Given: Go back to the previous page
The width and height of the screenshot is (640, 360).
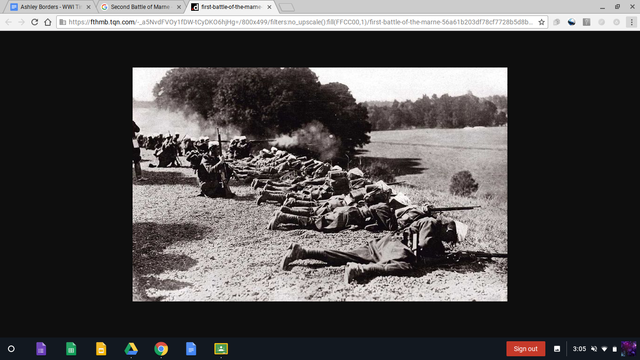Looking at the screenshot, I should click(x=9, y=22).
